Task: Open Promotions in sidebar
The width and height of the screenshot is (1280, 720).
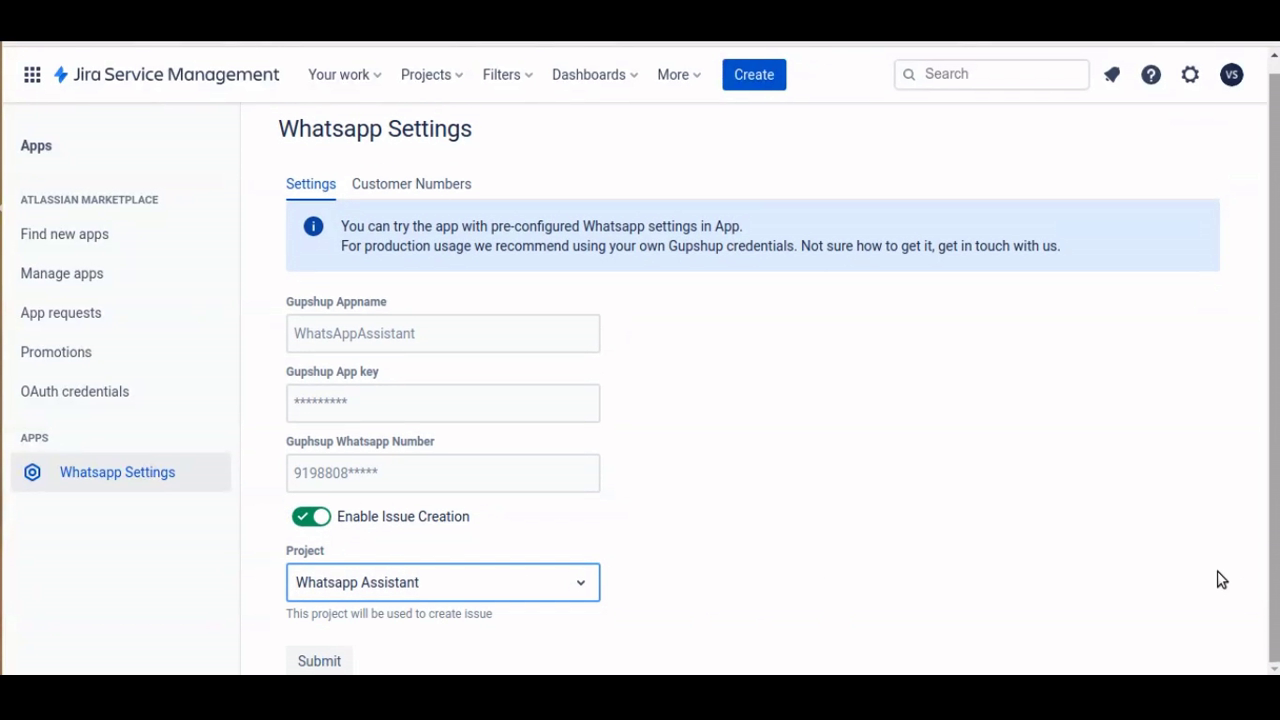Action: point(56,352)
